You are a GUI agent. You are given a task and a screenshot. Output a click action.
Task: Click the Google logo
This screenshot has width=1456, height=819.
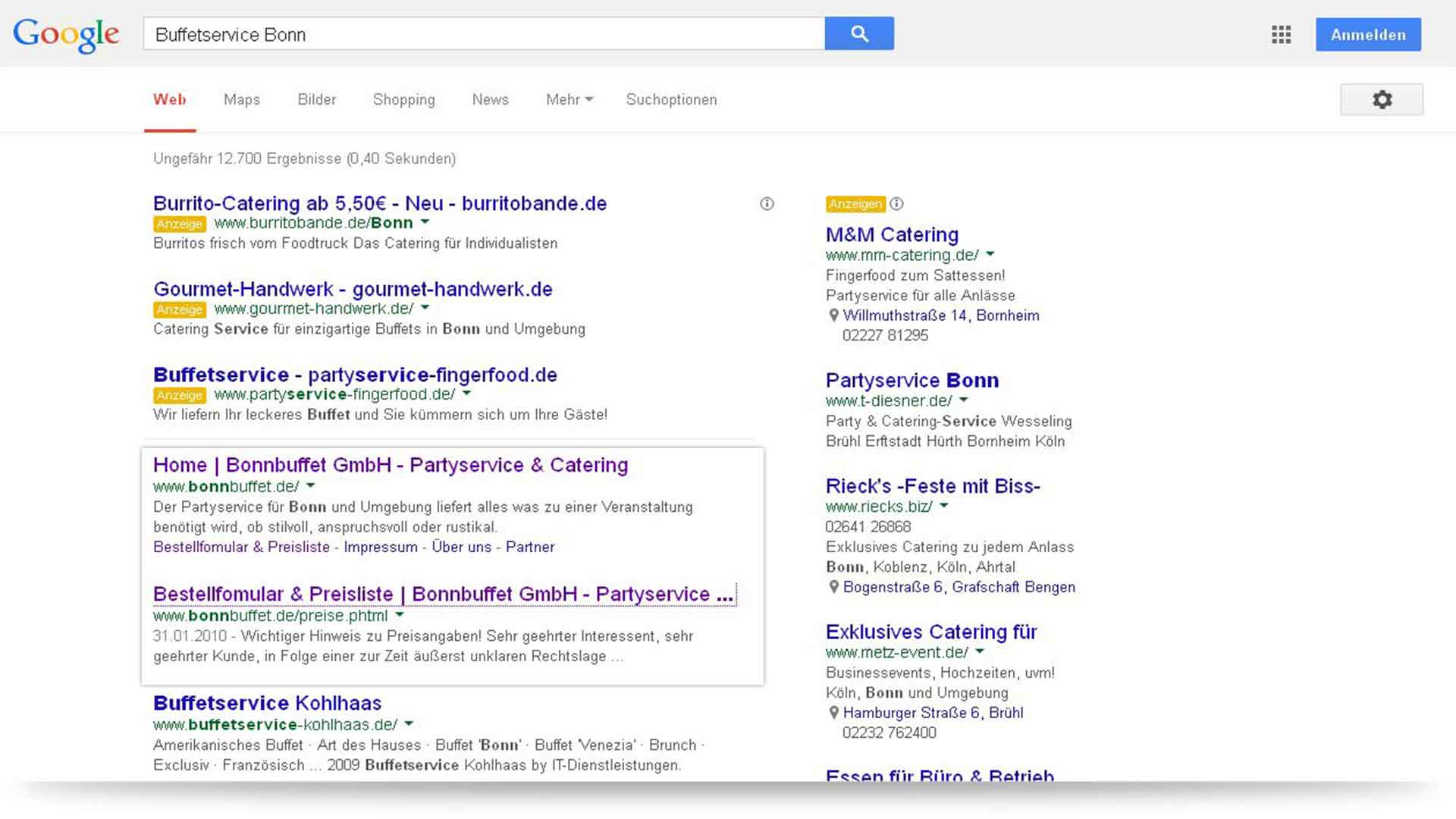click(x=66, y=35)
